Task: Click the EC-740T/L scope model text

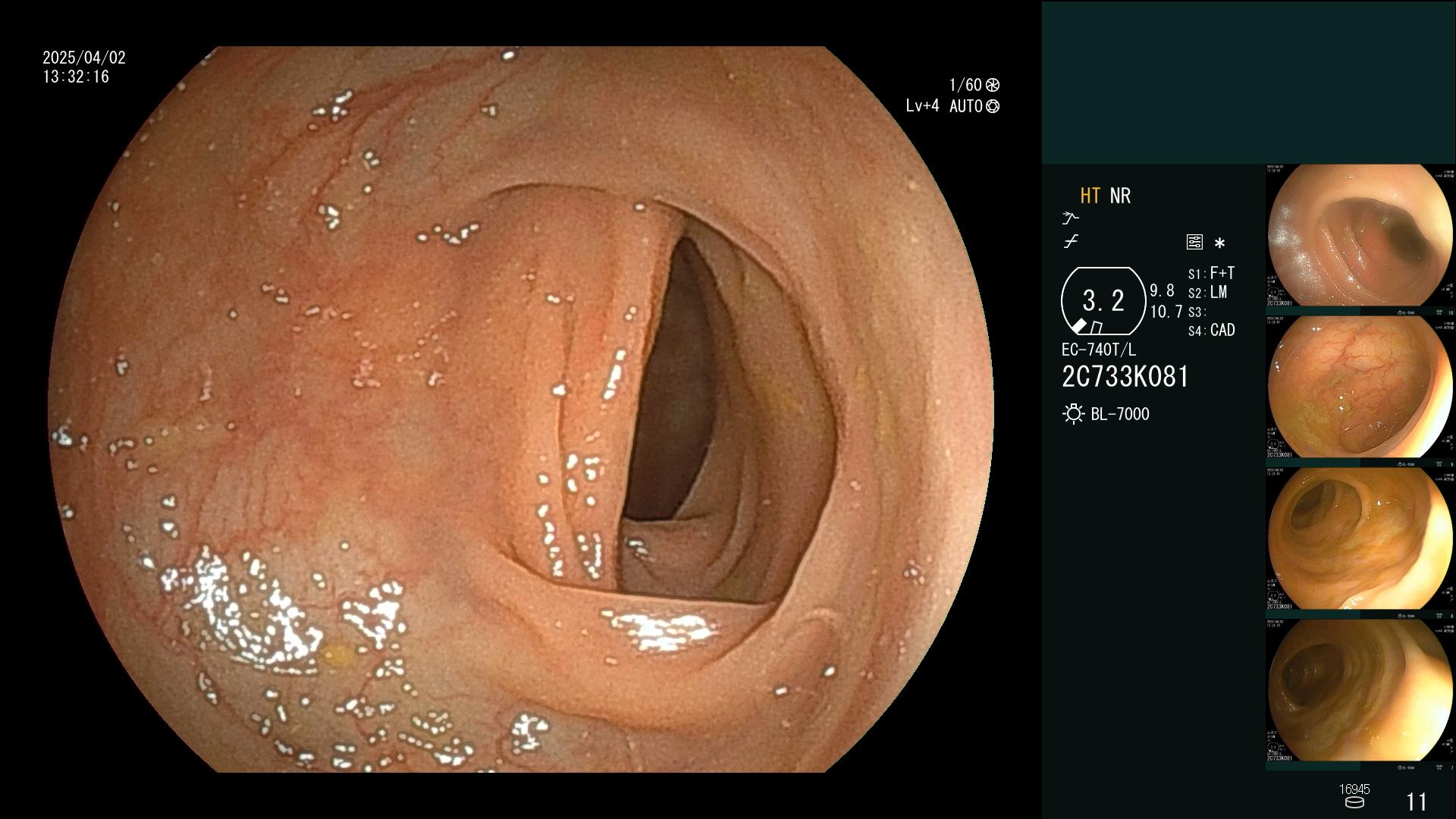Action: click(x=1099, y=350)
